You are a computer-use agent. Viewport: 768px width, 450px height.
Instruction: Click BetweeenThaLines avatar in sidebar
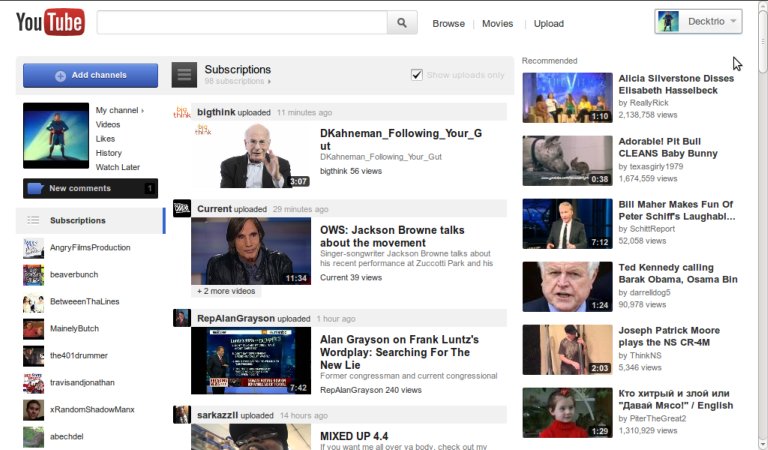(x=33, y=302)
